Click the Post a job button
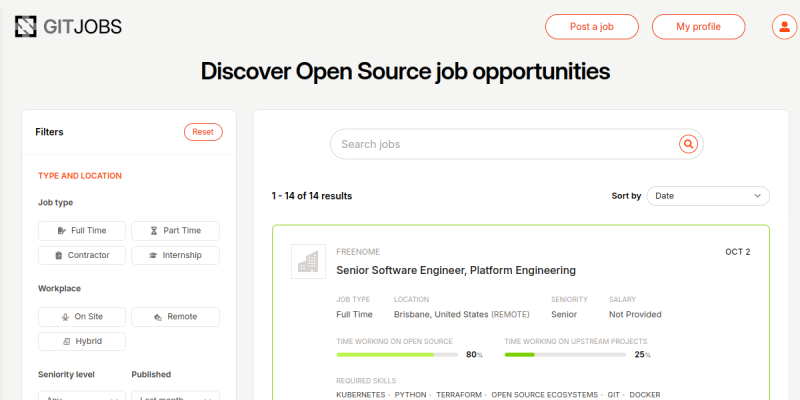Image resolution: width=800 pixels, height=400 pixels. tap(592, 27)
